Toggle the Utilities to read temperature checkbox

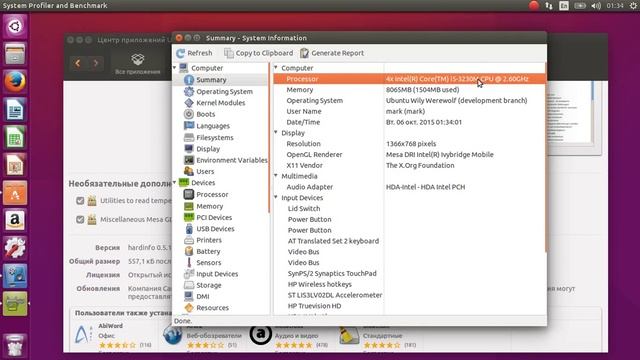click(80, 200)
